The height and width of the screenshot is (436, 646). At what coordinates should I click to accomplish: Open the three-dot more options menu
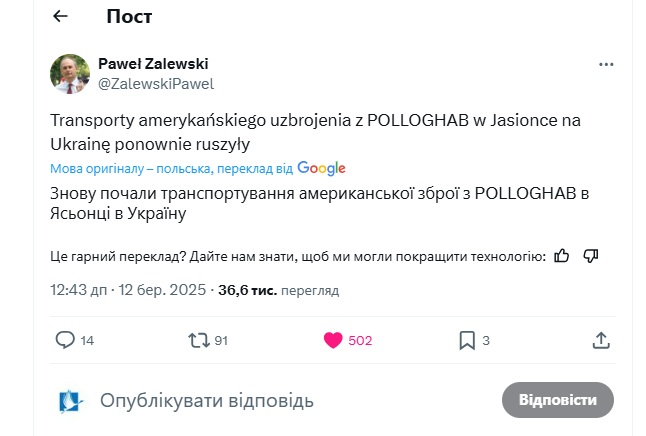point(606,64)
